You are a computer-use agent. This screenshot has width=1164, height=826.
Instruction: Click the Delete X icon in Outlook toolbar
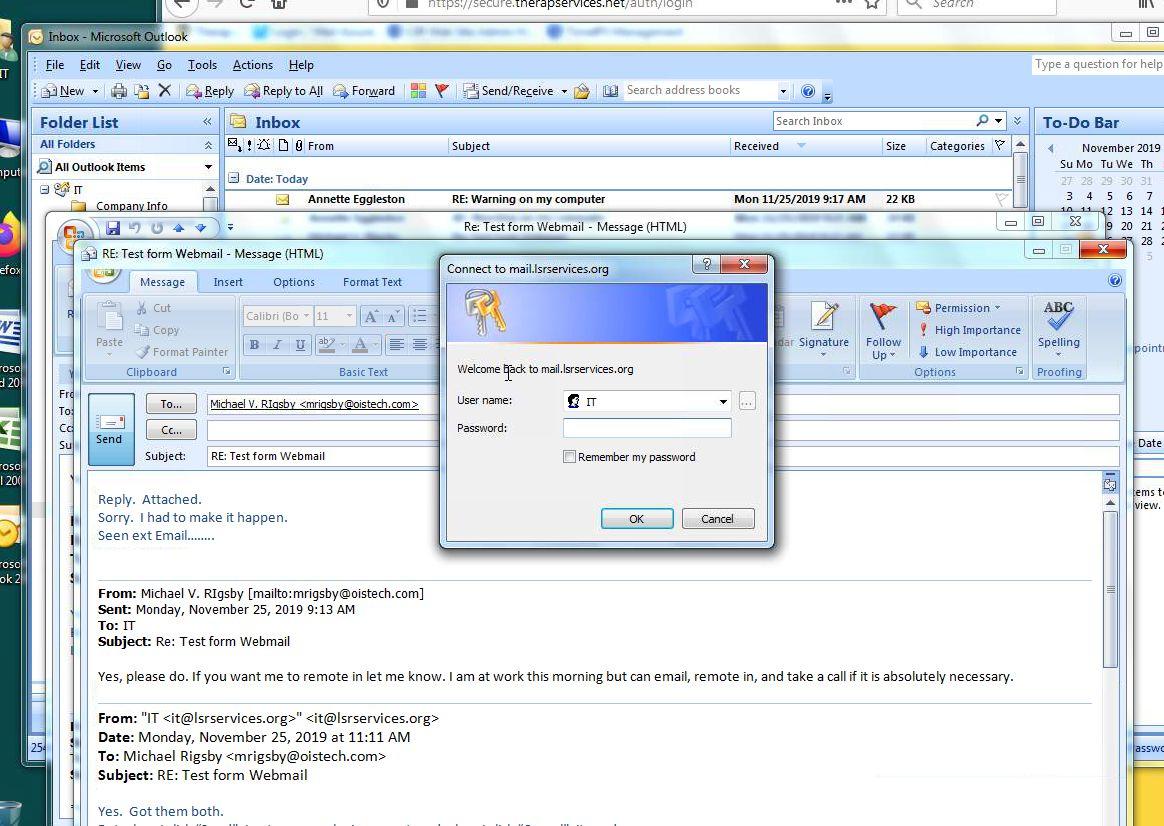pos(165,90)
